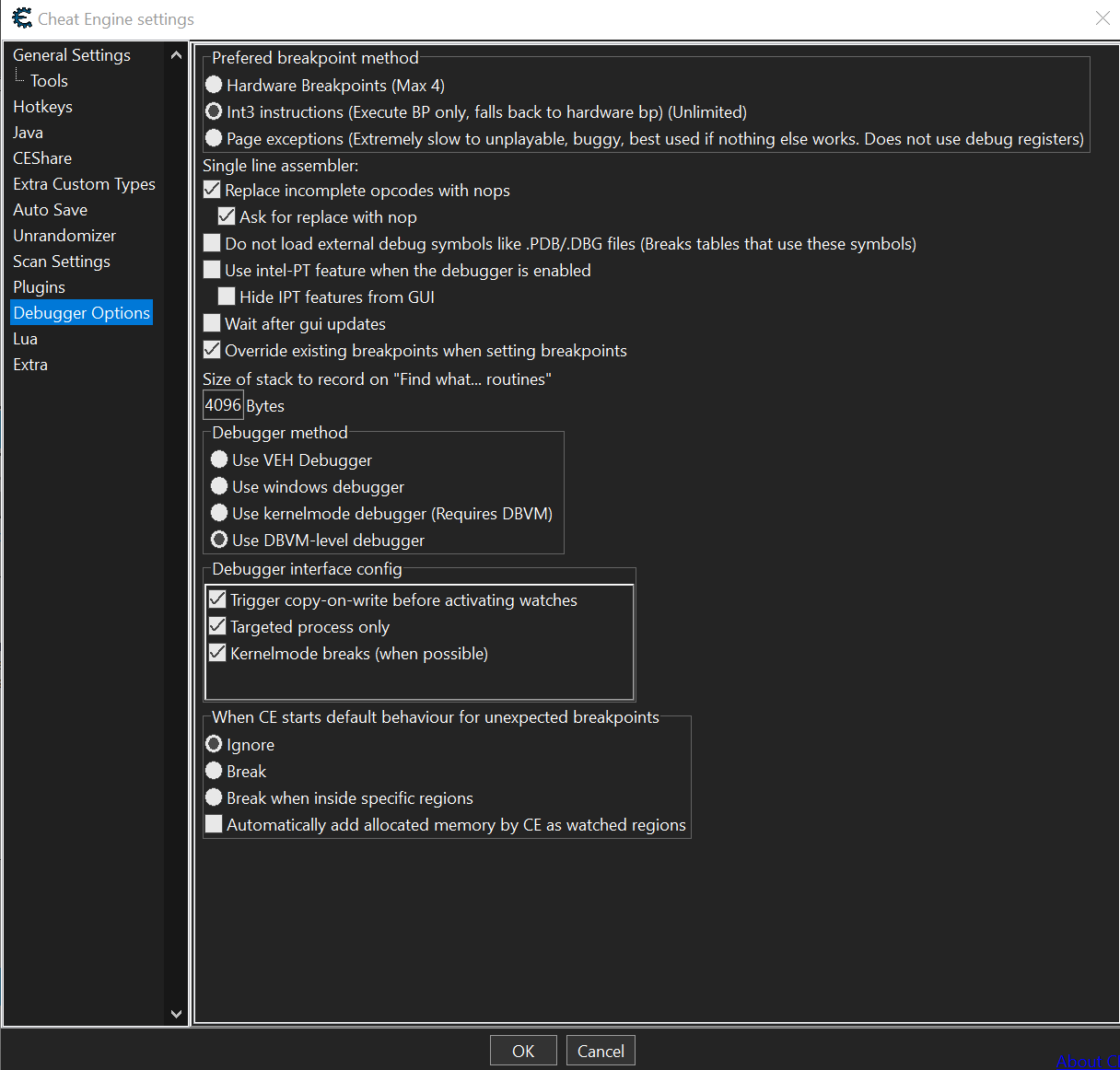Click the stack size Bytes field

223,405
